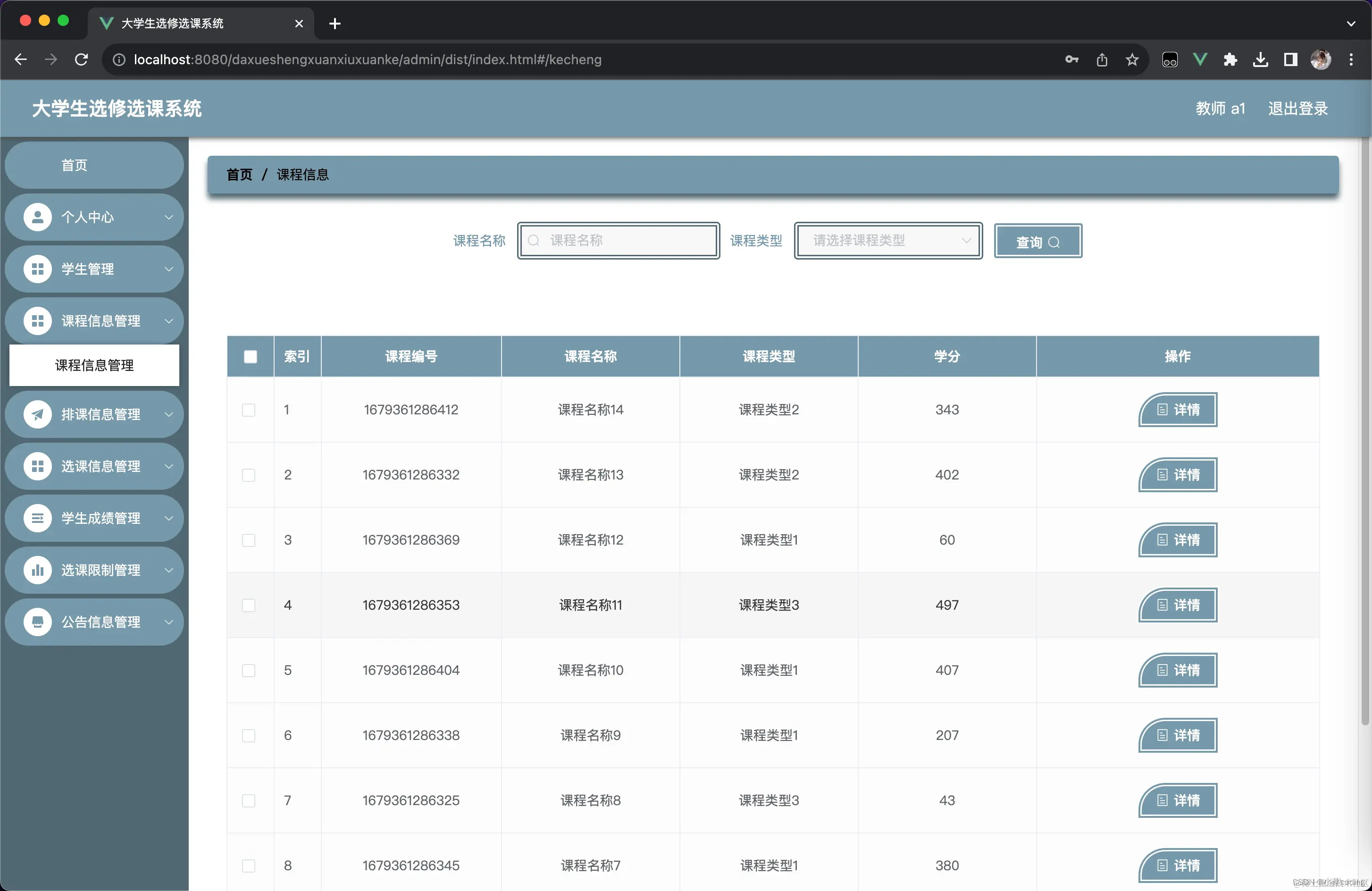Viewport: 1372px width, 891px height.
Task: Collapse the 课程信息管理 section chevron
Action: coord(169,321)
